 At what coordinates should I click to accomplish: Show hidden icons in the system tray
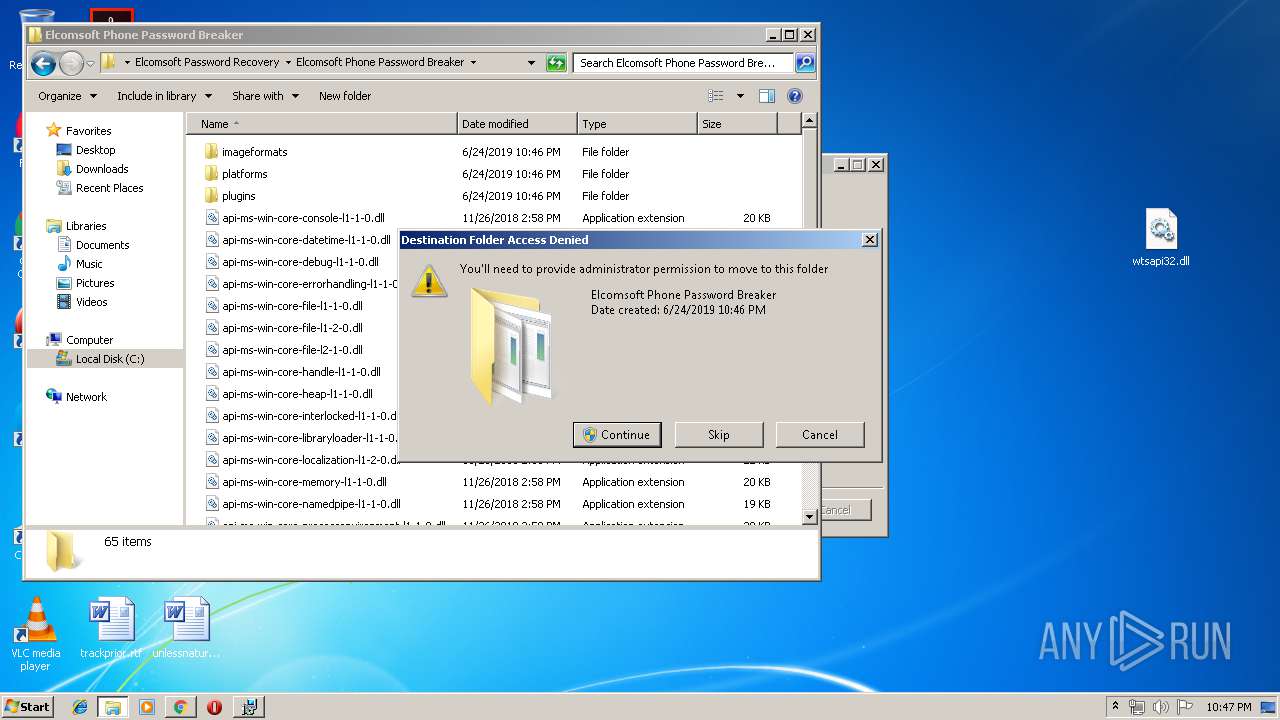1116,706
